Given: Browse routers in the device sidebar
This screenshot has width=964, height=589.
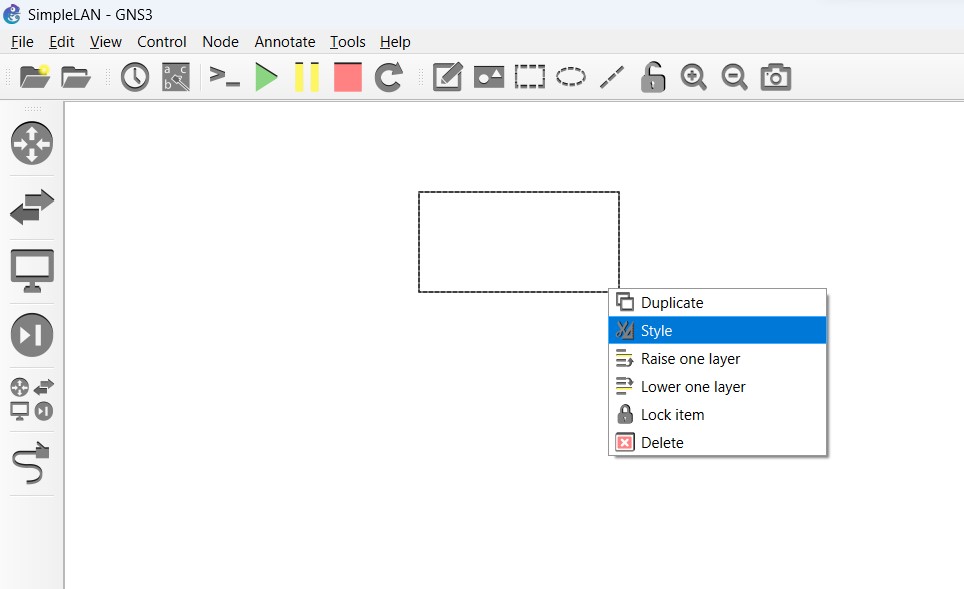Looking at the screenshot, I should point(32,143).
